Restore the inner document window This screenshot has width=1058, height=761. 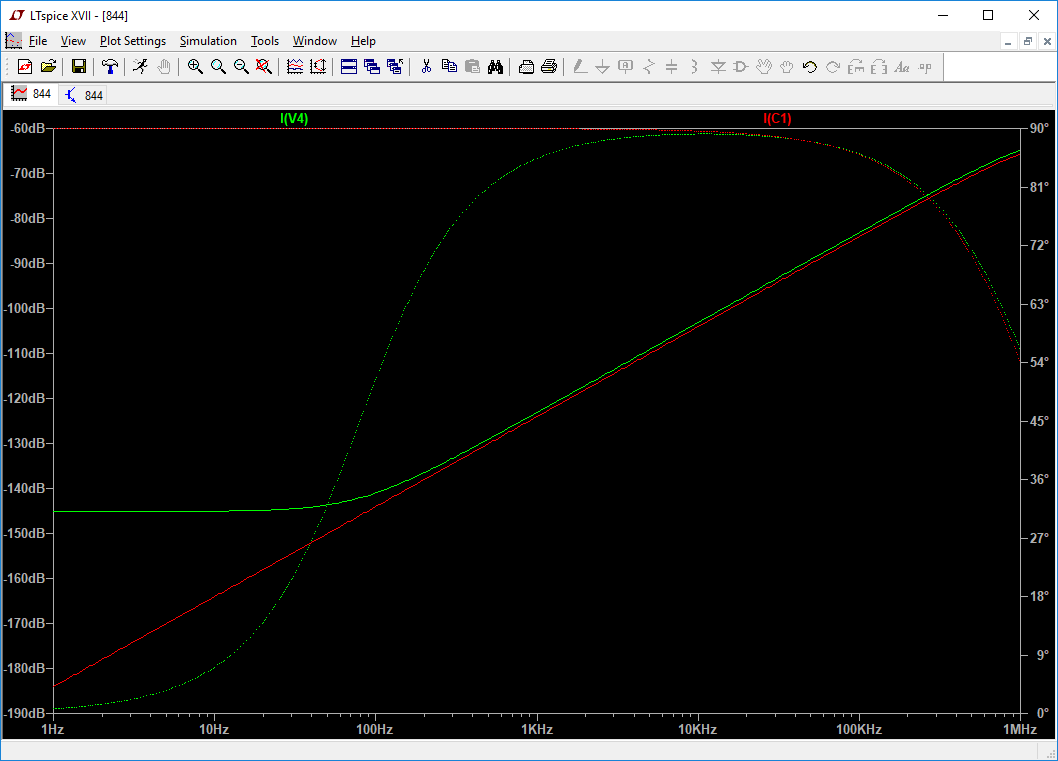[1028, 41]
